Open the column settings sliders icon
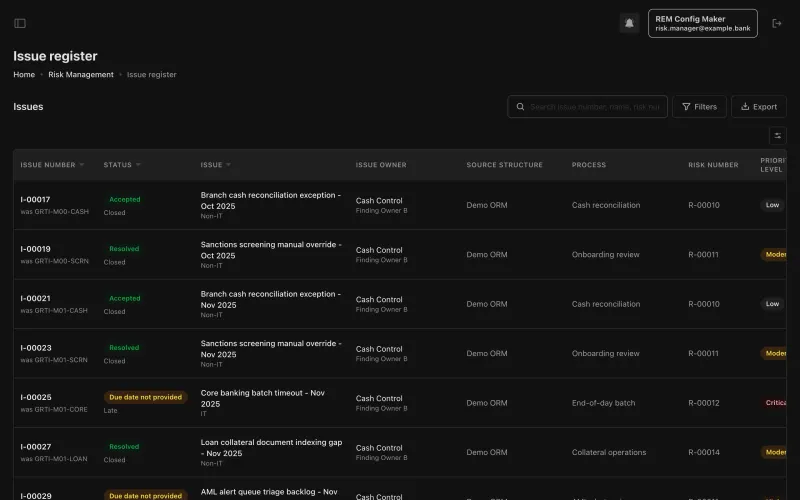Screen dimensions: 800x500 777,136
